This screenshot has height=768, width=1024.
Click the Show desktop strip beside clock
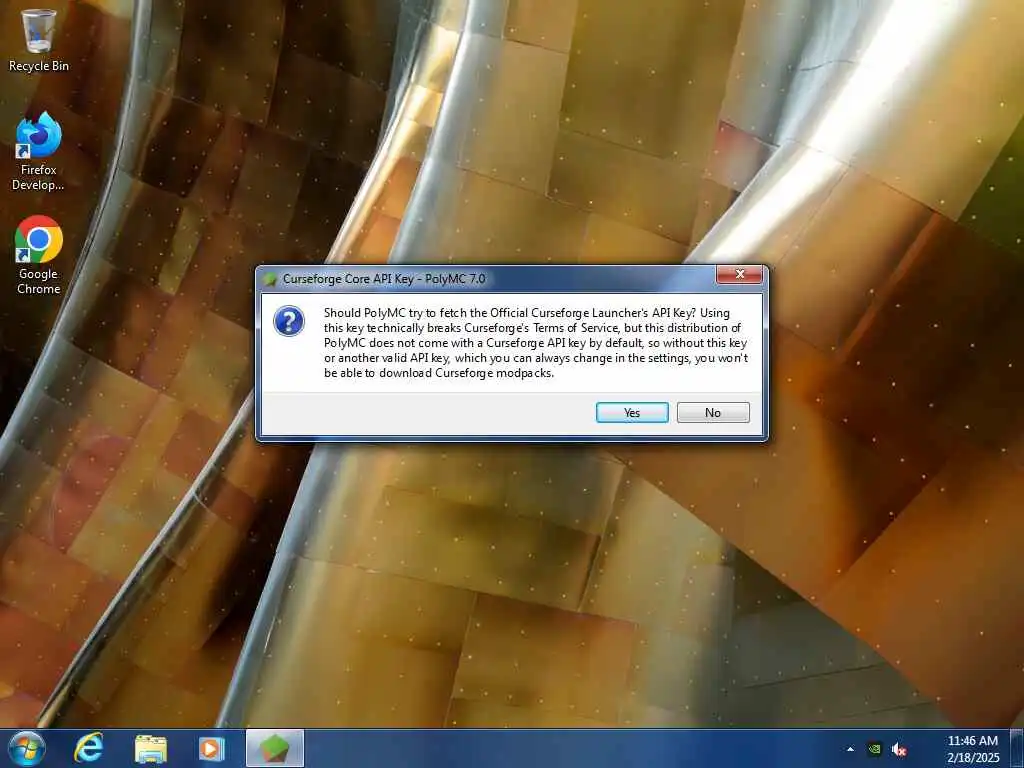pos(1017,748)
